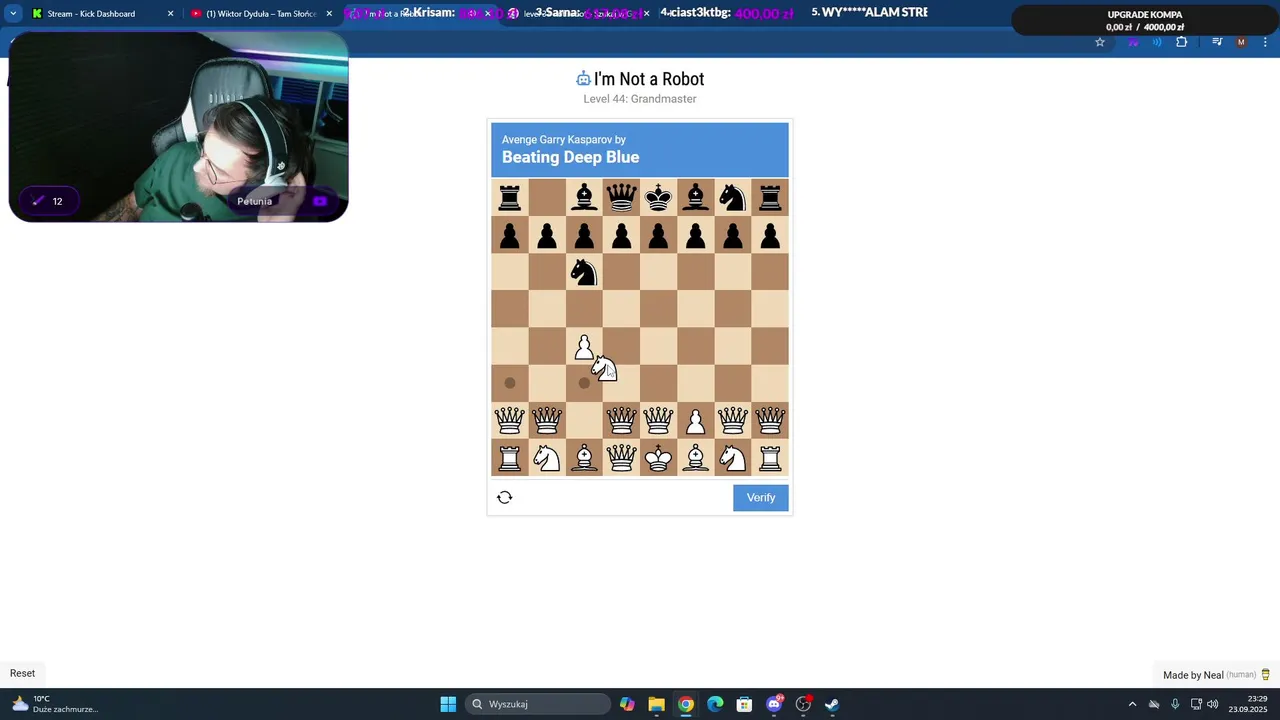The height and width of the screenshot is (720, 1280).
Task: Open Discord from the taskbar
Action: [774, 704]
